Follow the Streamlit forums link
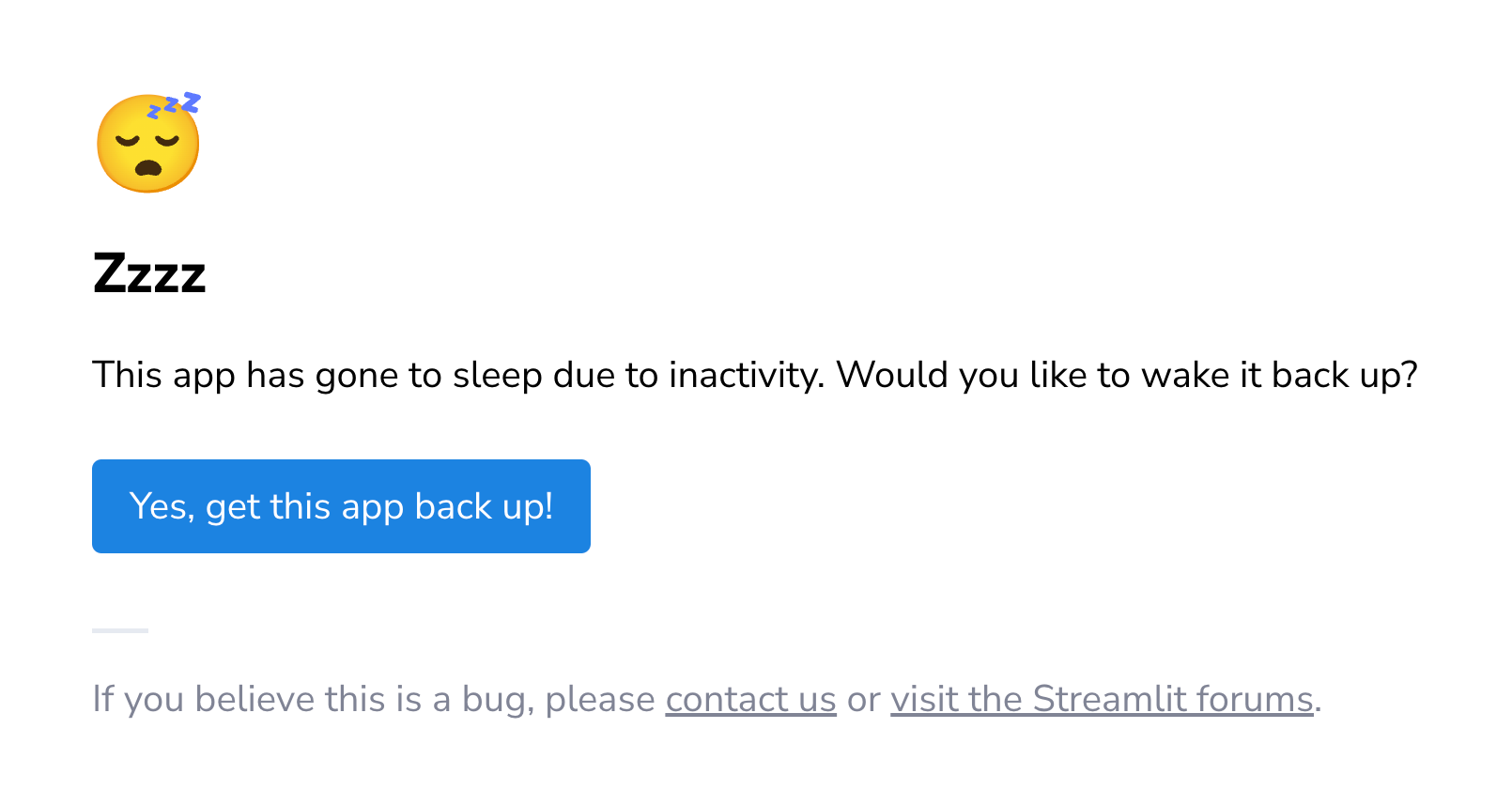The height and width of the screenshot is (806, 1512). (x=1103, y=699)
